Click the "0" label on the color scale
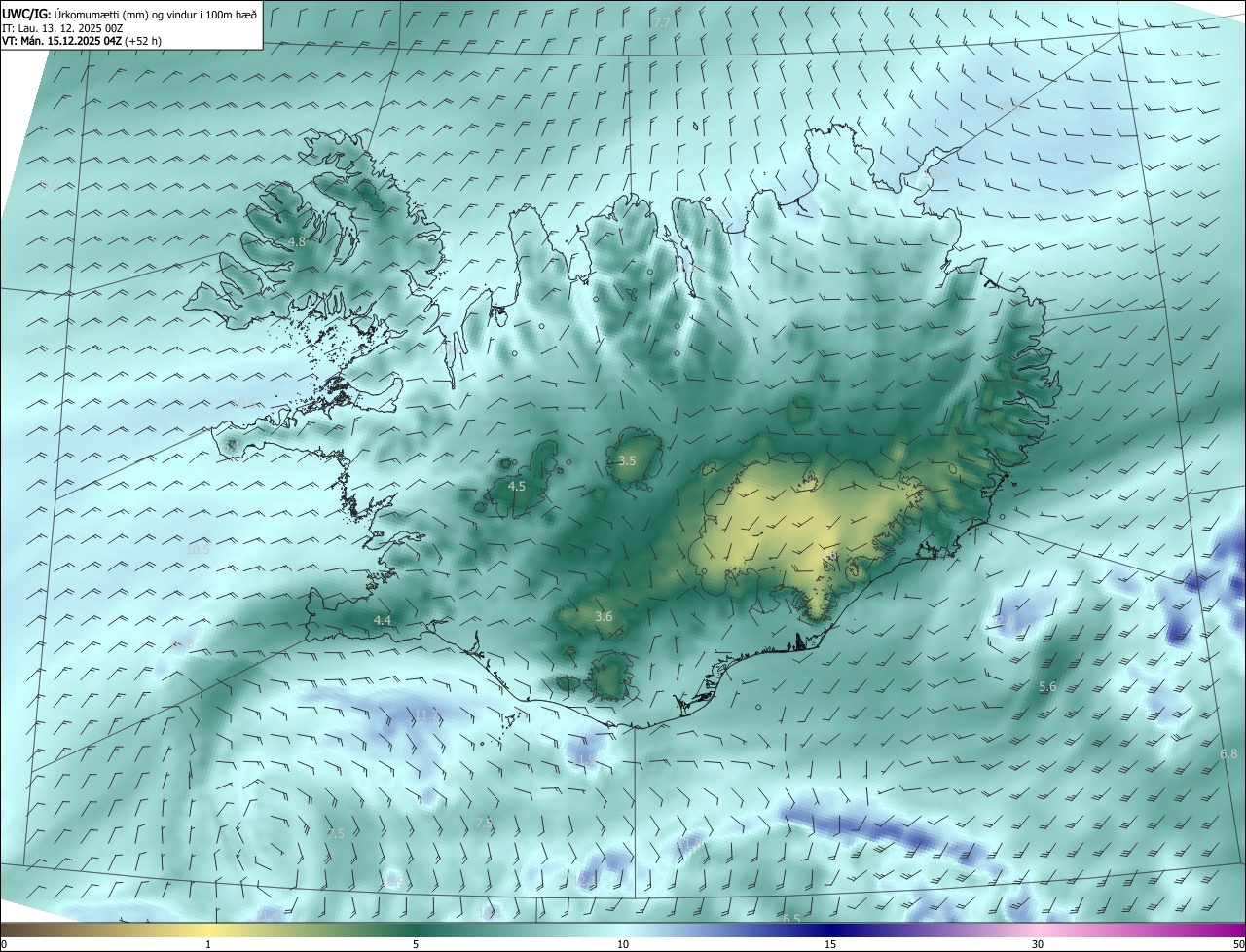Viewport: 1246px width, 952px height. point(4,944)
